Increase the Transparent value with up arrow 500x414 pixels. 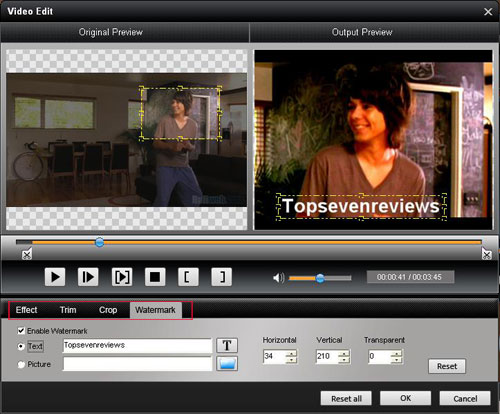tap(397, 353)
